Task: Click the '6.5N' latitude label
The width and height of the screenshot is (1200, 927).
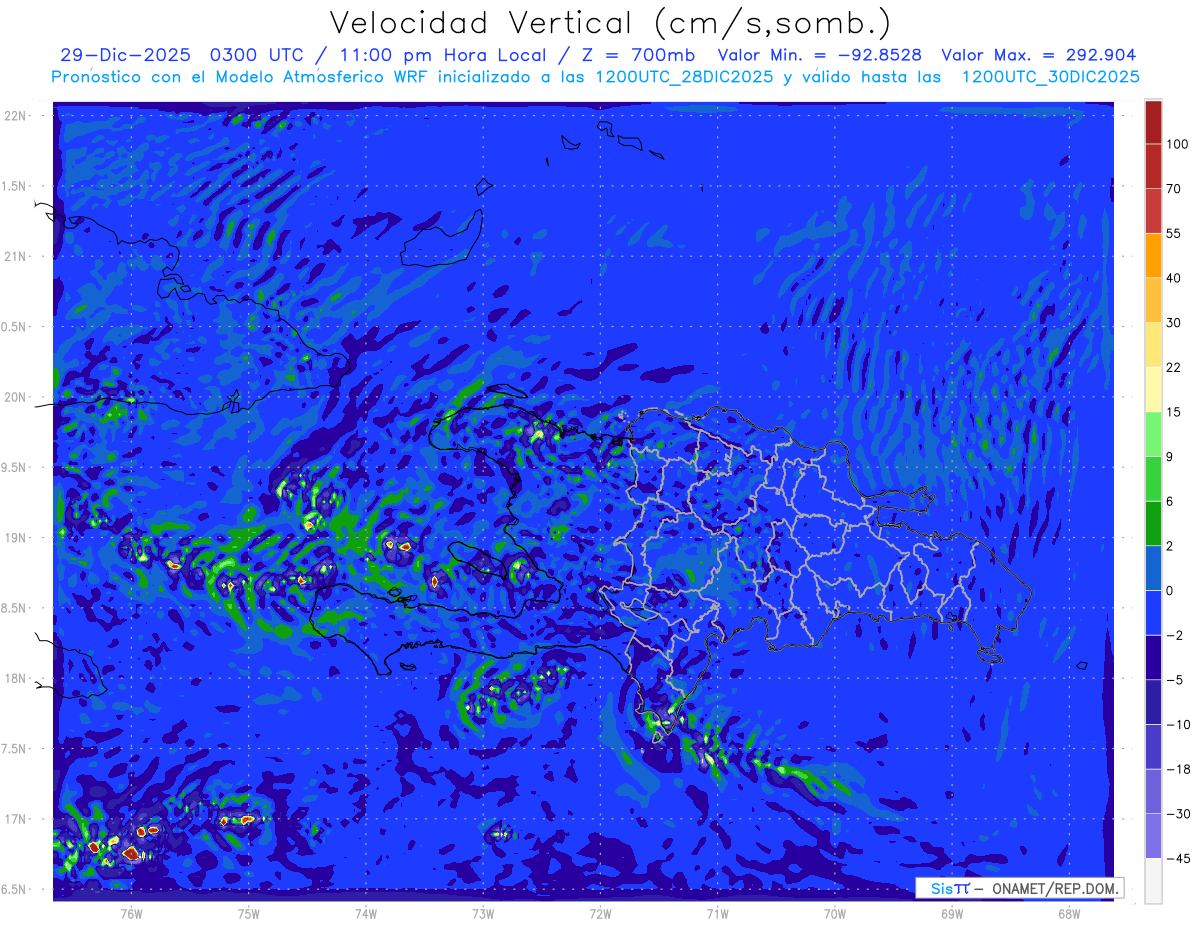Action: (15, 889)
